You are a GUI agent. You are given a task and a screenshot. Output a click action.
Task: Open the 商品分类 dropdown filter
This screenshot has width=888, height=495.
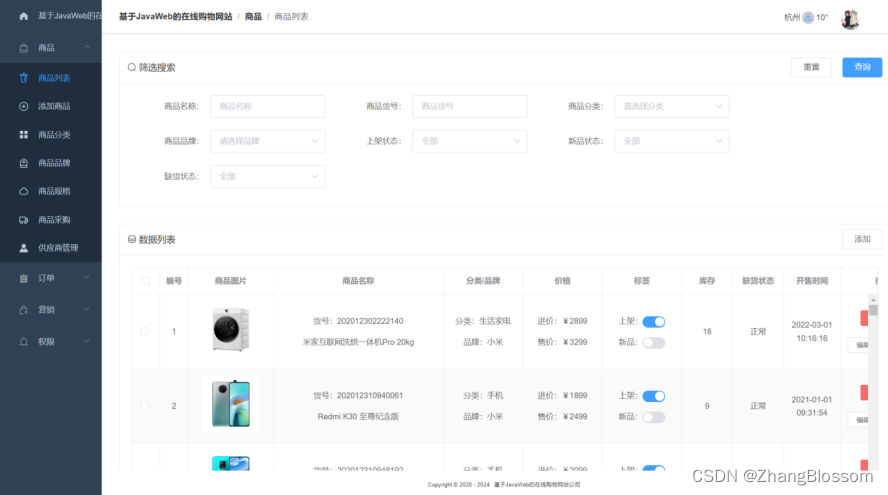click(672, 106)
